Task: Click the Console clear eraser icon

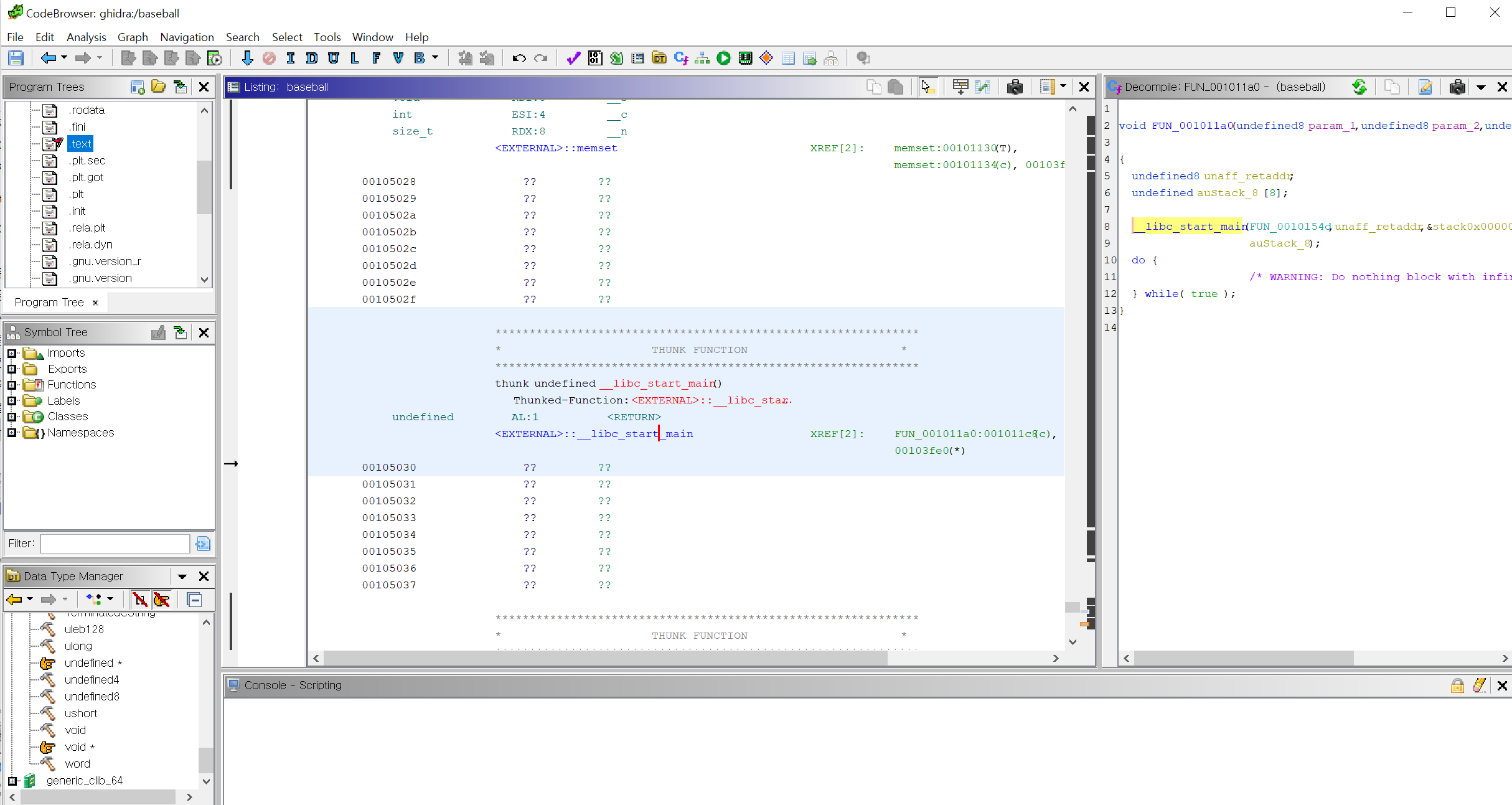Action: tap(1480, 685)
